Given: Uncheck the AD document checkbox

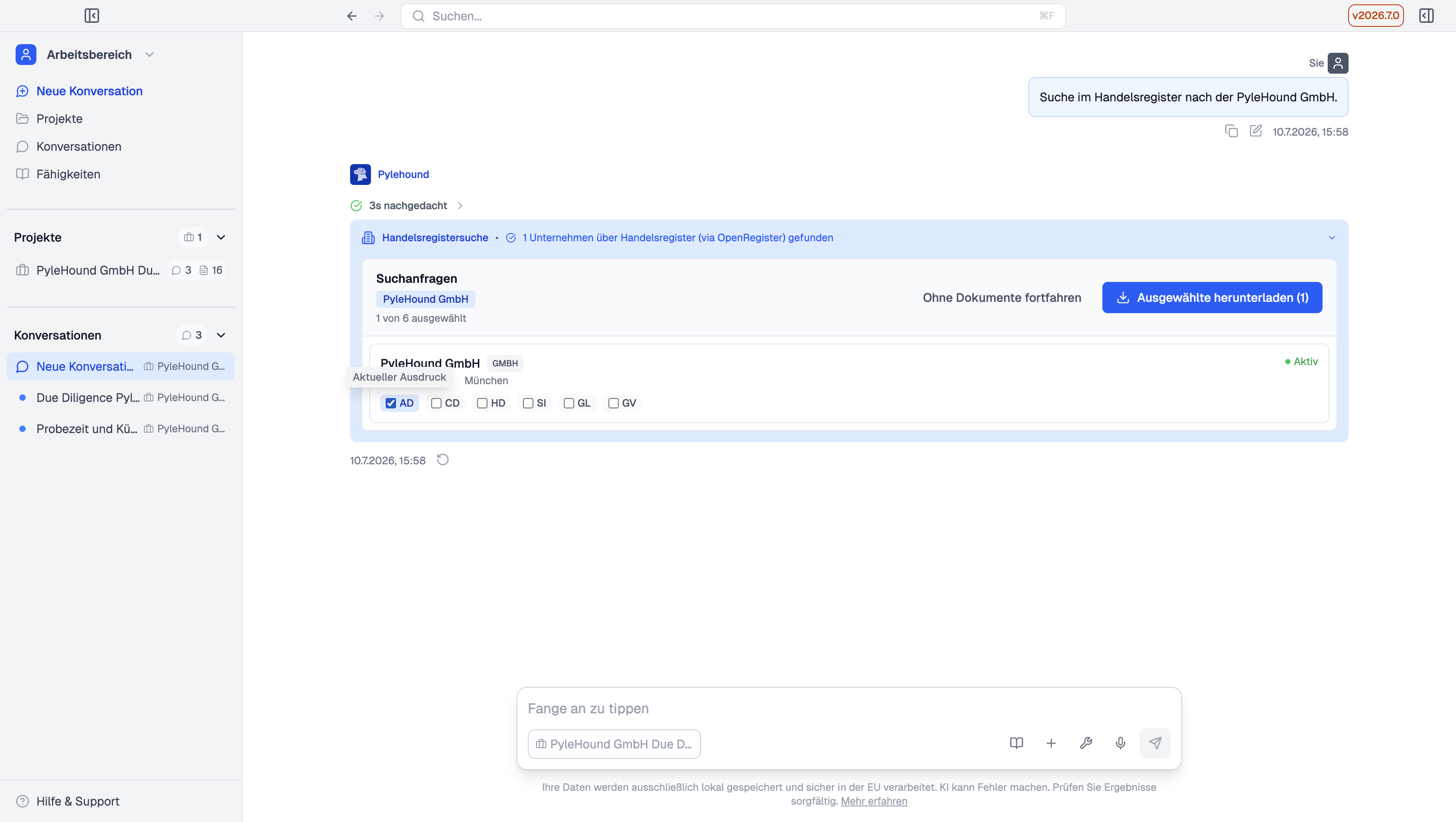Looking at the screenshot, I should coord(391,403).
